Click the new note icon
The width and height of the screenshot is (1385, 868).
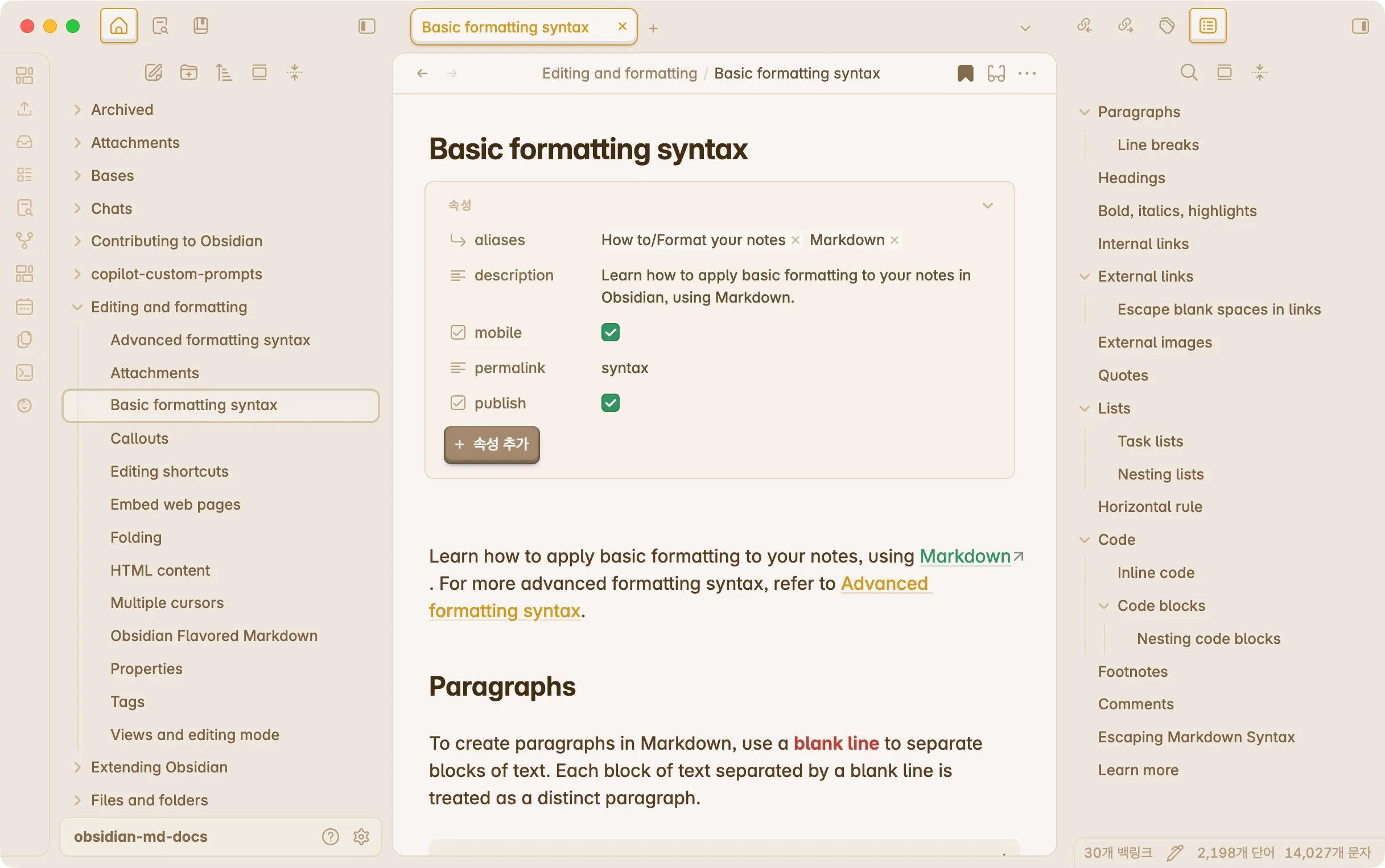point(153,72)
